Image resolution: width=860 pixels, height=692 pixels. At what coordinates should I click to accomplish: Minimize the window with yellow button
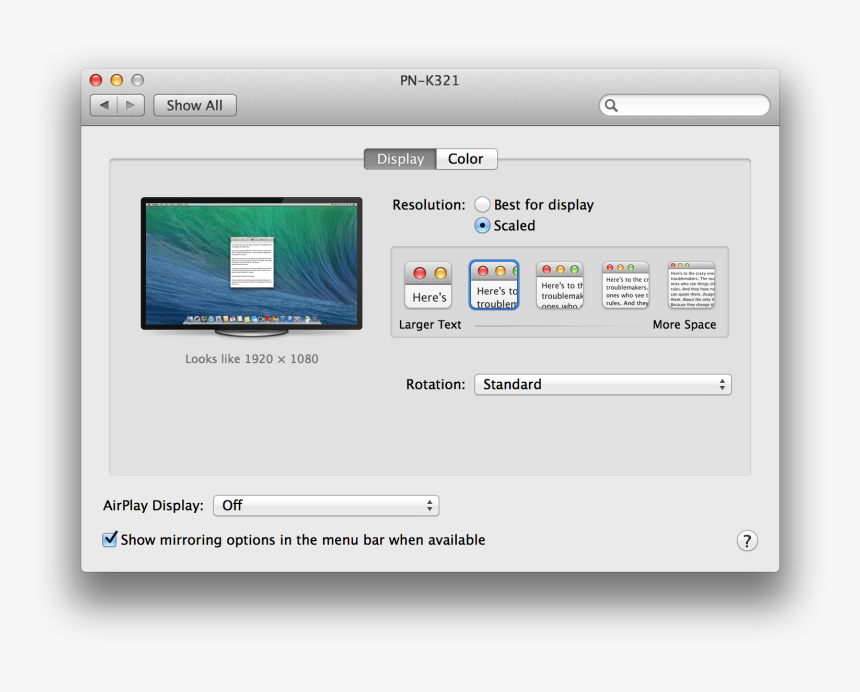[x=117, y=80]
